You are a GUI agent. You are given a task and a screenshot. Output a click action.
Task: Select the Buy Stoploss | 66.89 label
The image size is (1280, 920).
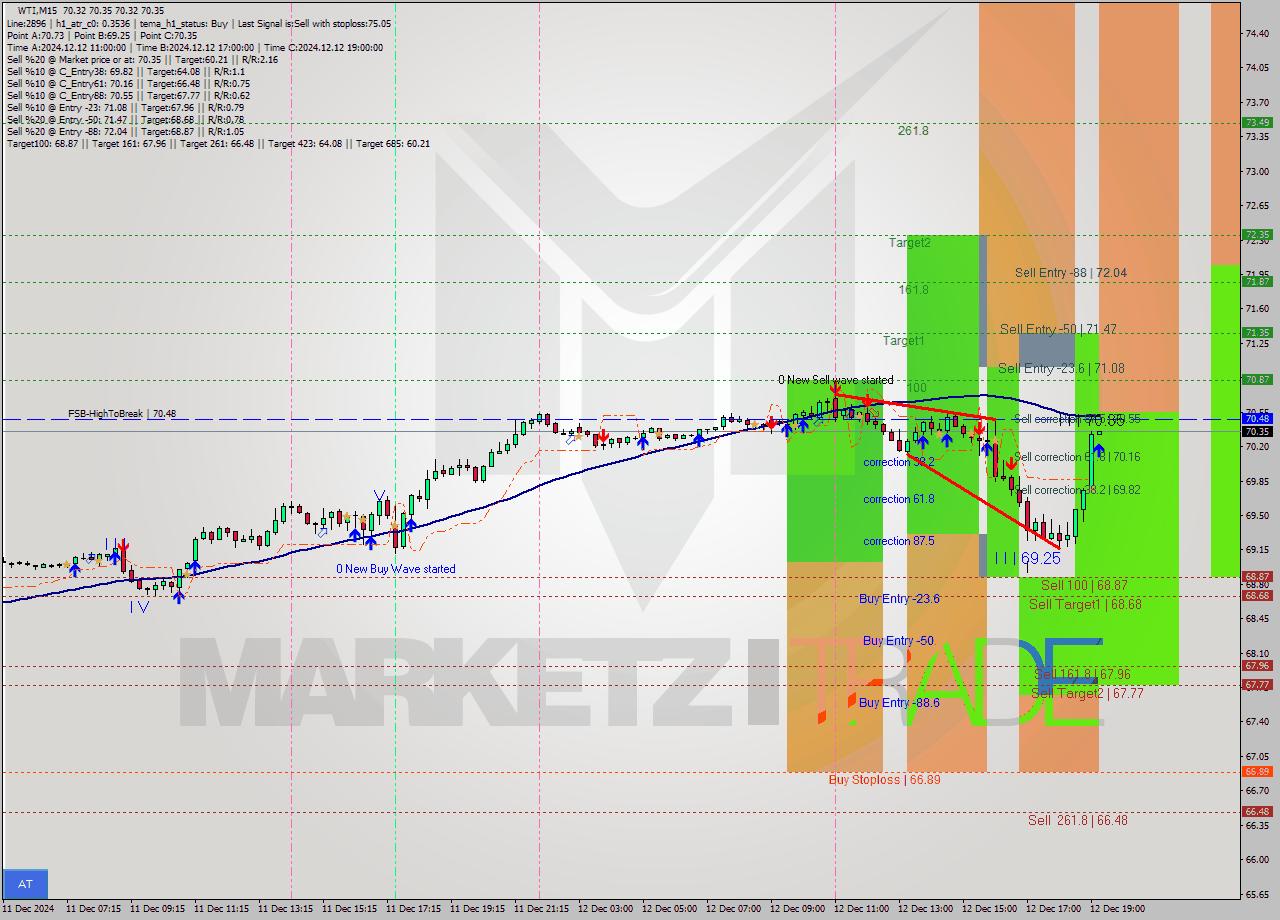tap(884, 779)
